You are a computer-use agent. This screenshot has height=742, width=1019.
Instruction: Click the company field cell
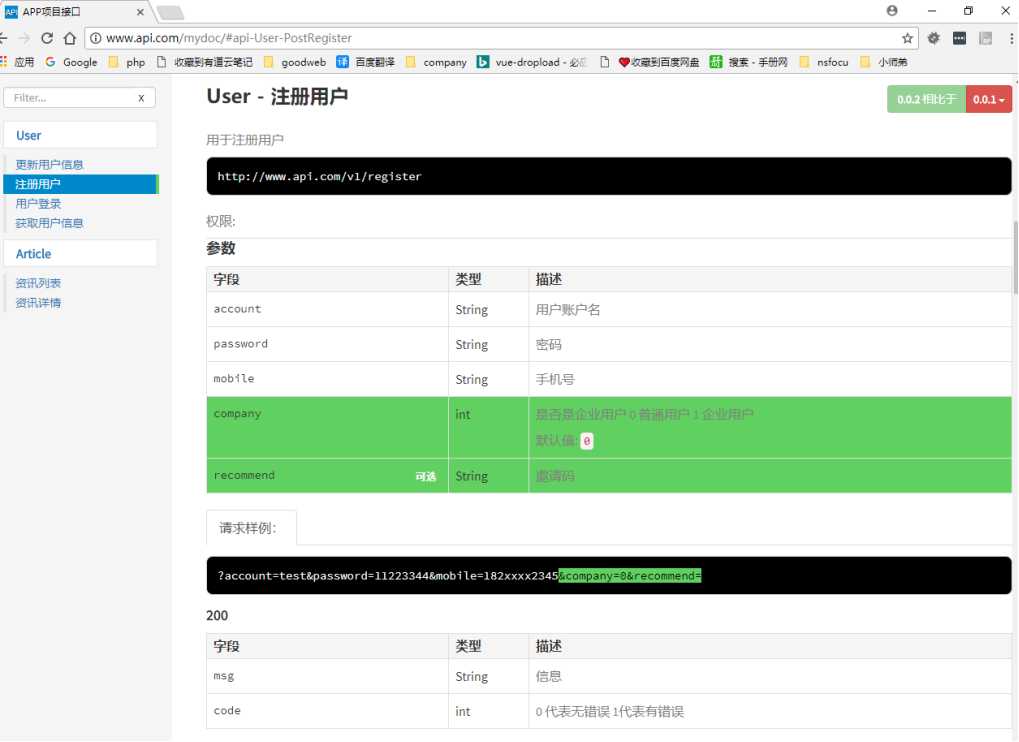(328, 428)
